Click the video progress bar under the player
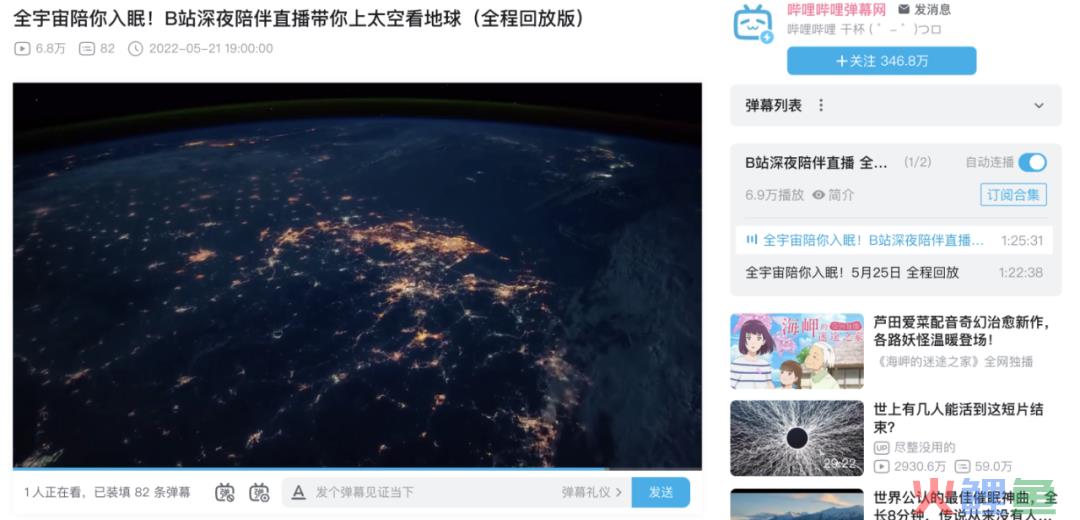 tap(357, 470)
